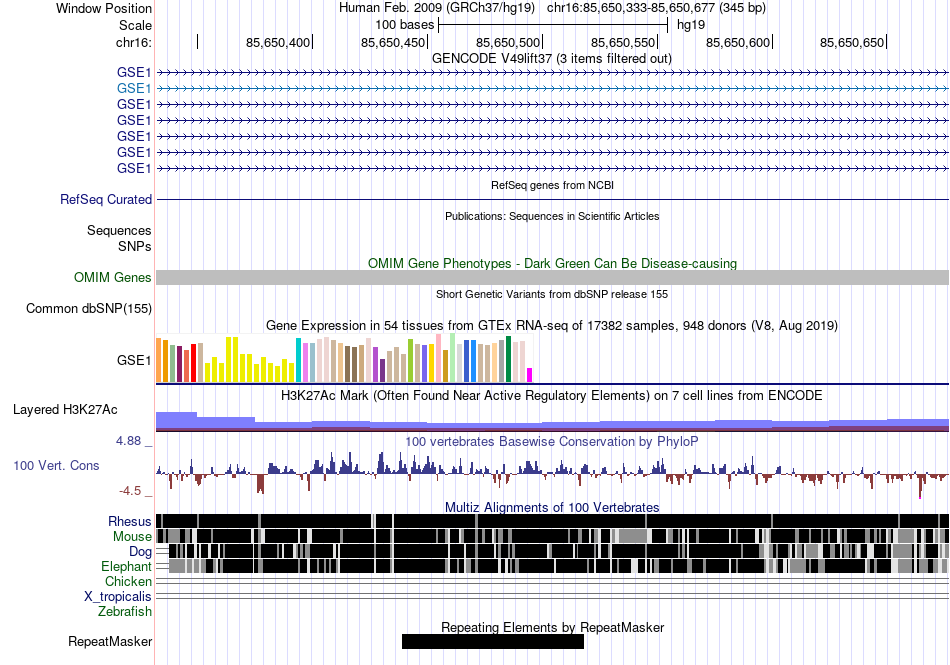
Task: Click the -4.5 PhyloP axis value
Action: [130, 491]
